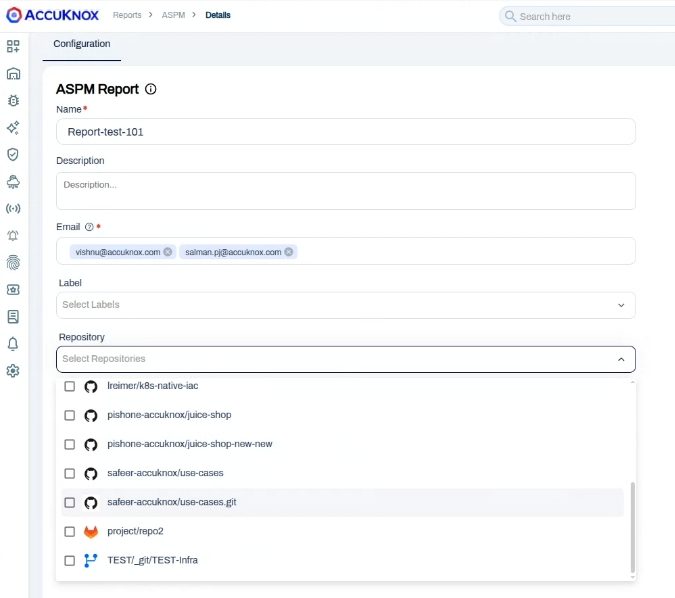Click branch icon for TEST/_git/TEST-Infra
The height and width of the screenshot is (598, 675).
[x=91, y=561]
